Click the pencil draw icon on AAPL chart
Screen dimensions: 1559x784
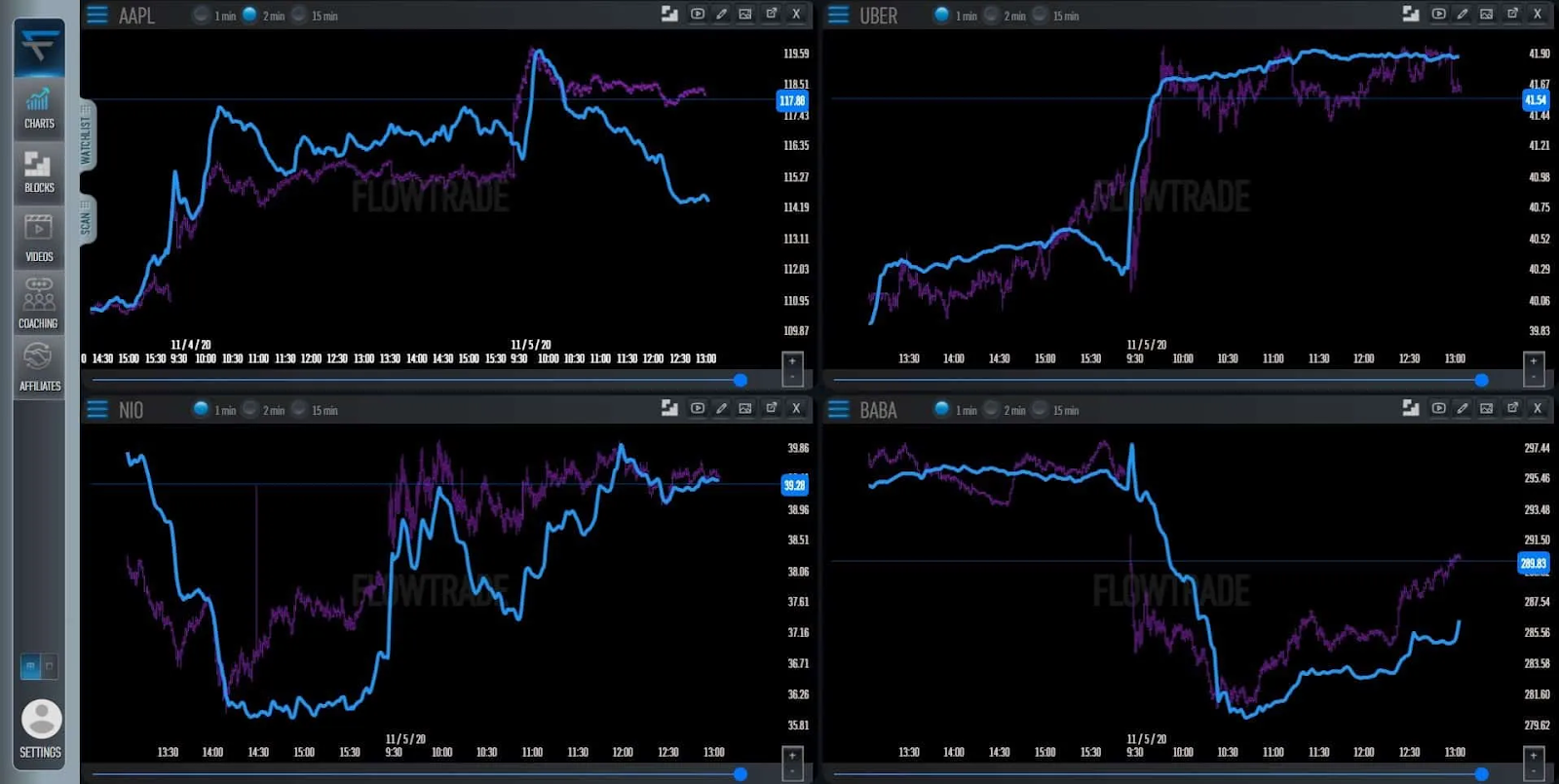(722, 15)
